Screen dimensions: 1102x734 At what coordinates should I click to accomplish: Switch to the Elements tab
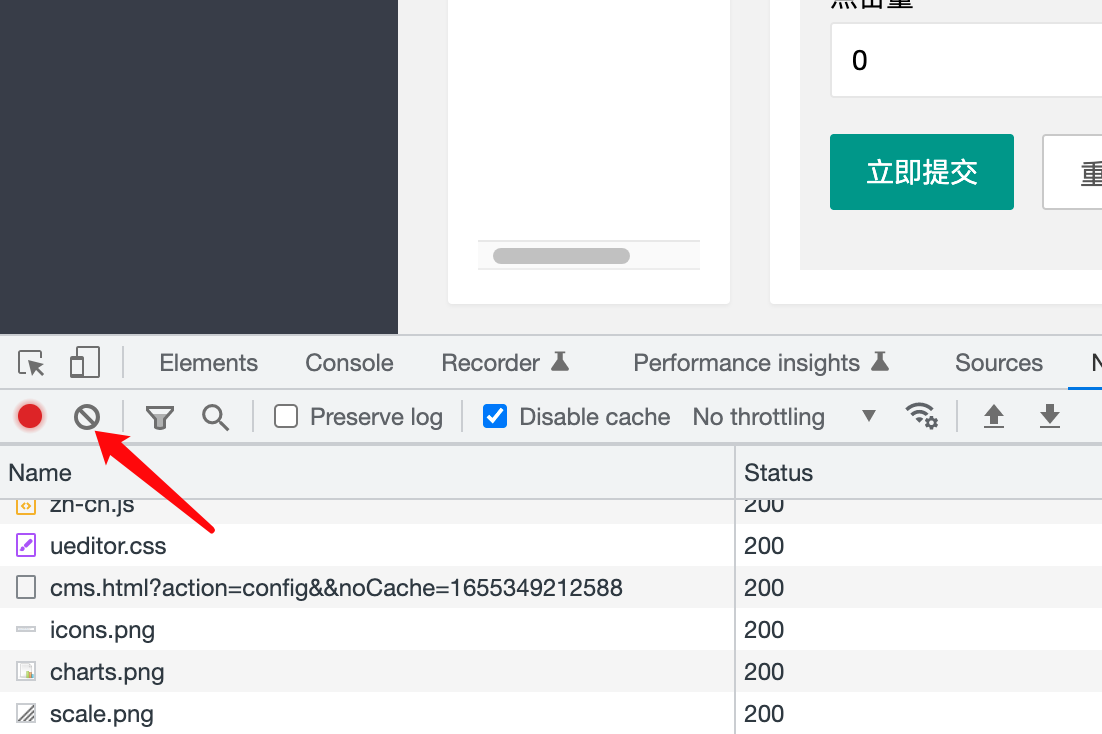coord(208,363)
